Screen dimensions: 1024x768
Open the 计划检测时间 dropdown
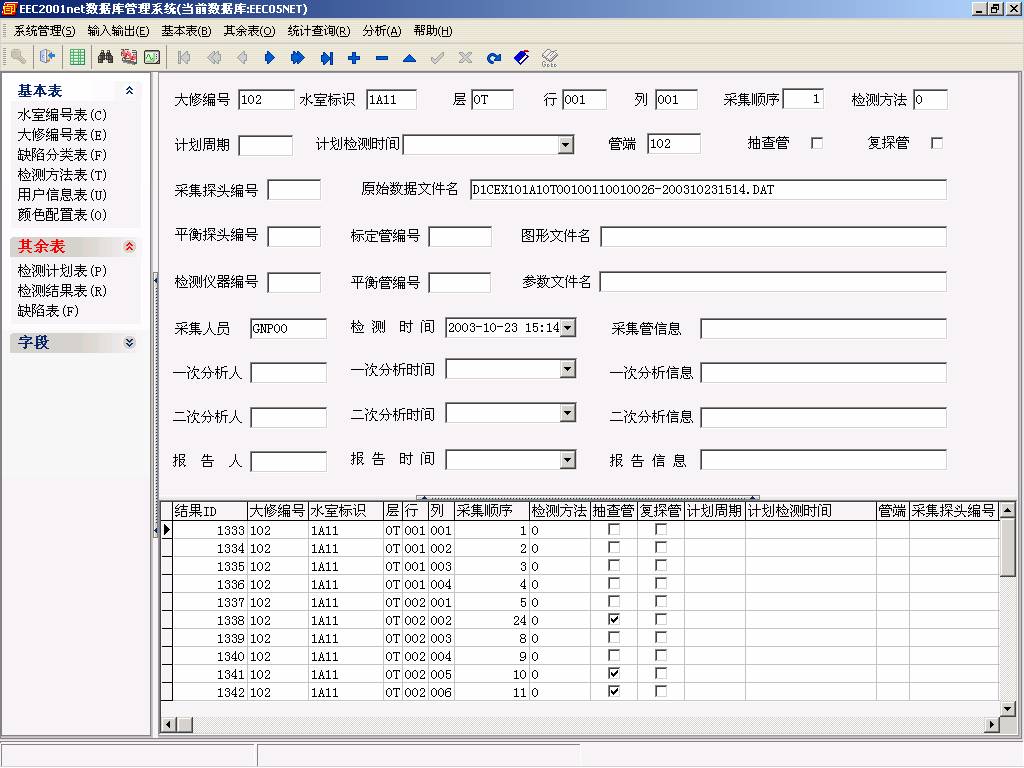coord(566,145)
